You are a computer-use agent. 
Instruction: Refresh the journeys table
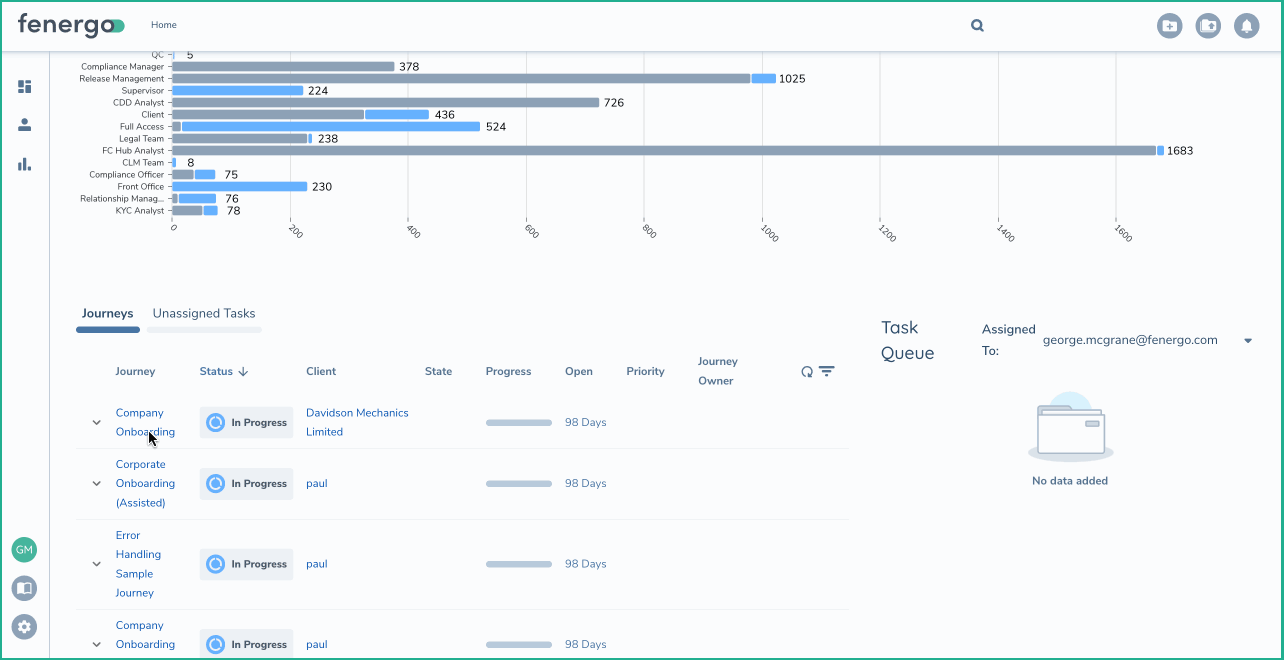(807, 372)
